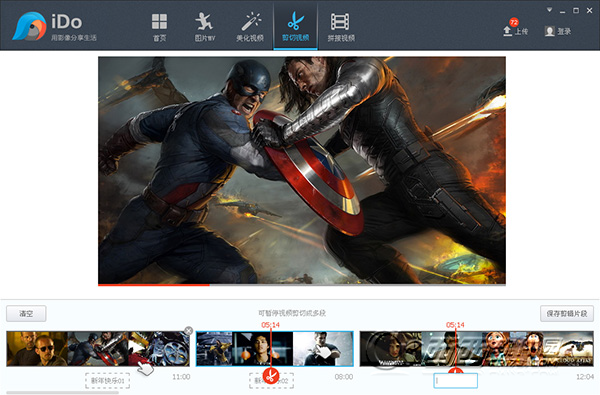Viewport: 600px width, 395px height.
Task: Click the red video progress bar
Action: pos(154,285)
